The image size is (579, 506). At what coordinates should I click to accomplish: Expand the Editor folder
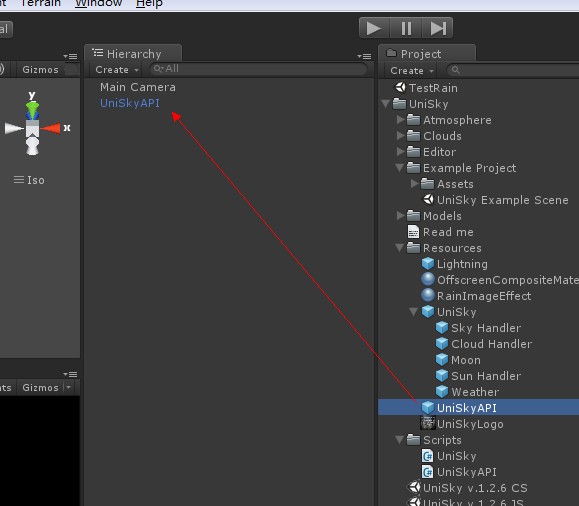(x=400, y=151)
